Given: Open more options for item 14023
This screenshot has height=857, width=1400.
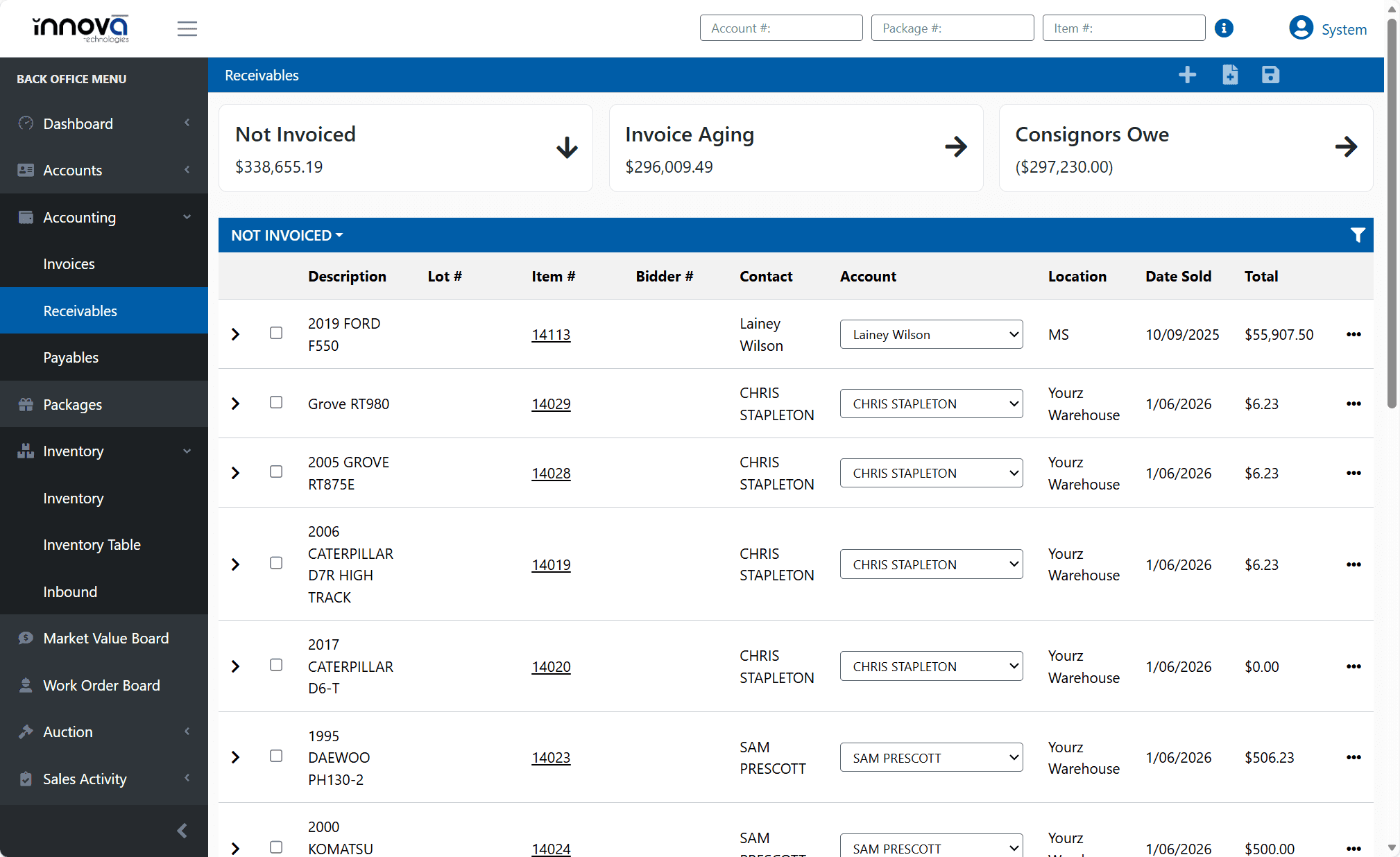Looking at the screenshot, I should point(1354,757).
